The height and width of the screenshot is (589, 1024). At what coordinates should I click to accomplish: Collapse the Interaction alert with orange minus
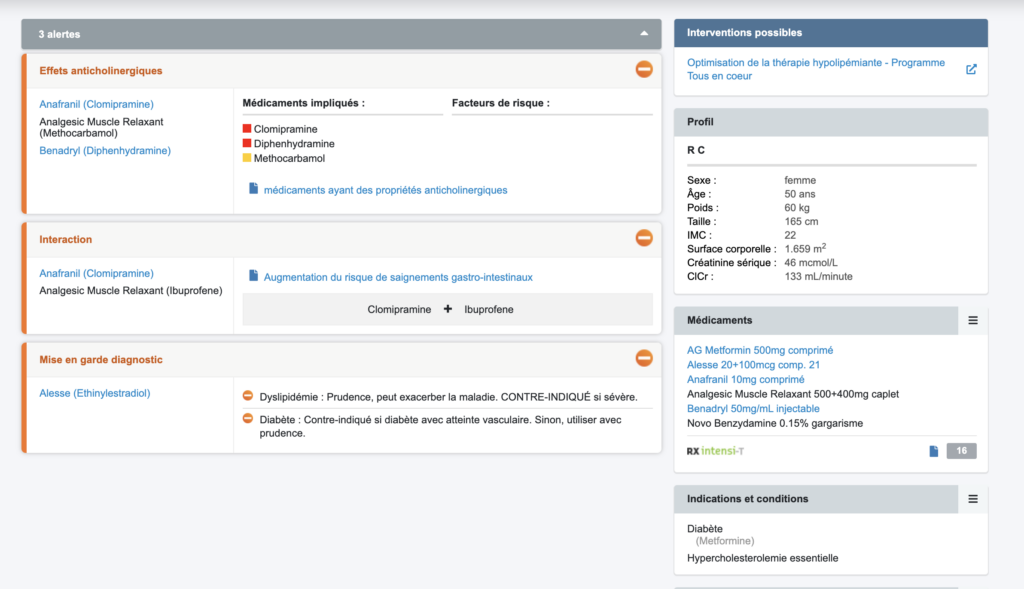644,238
